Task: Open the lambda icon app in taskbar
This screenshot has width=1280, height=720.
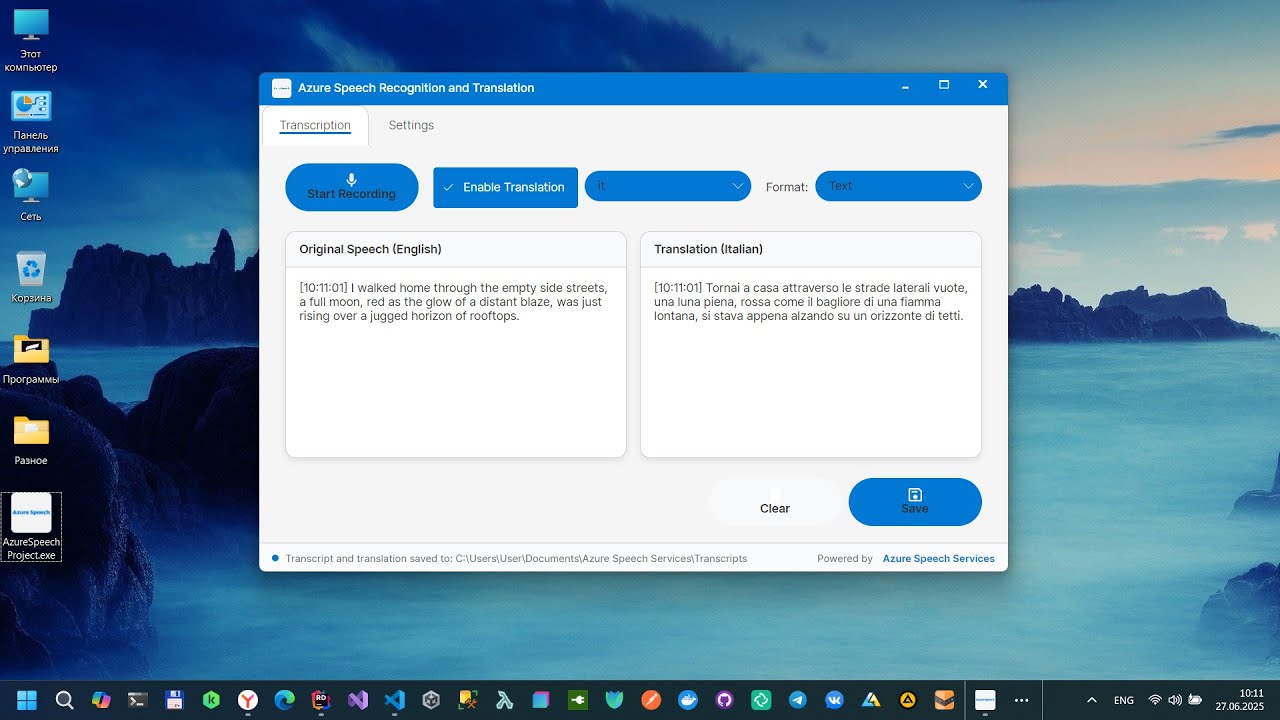Action: (x=505, y=700)
